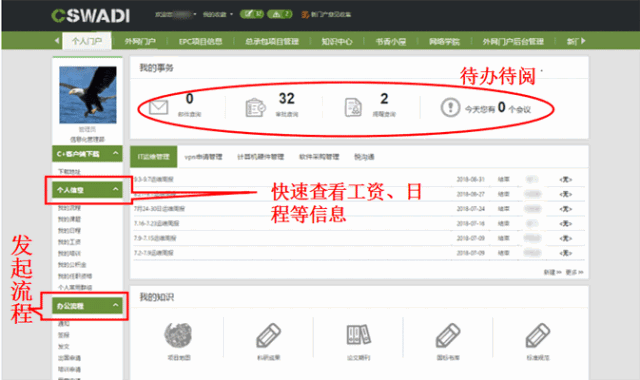Open 出国申请 under 办公流程
This screenshot has width=640, height=380.
coord(69,358)
